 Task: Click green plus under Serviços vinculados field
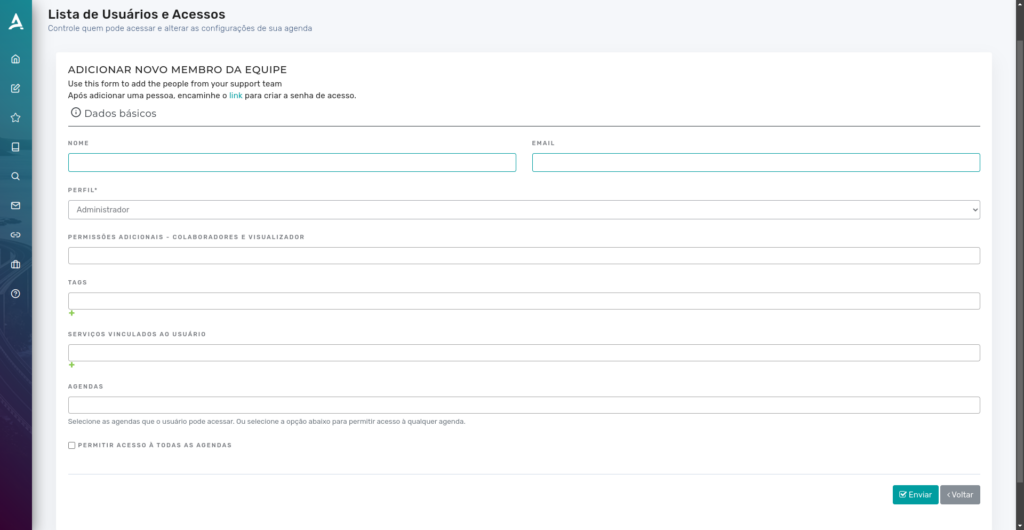point(72,365)
